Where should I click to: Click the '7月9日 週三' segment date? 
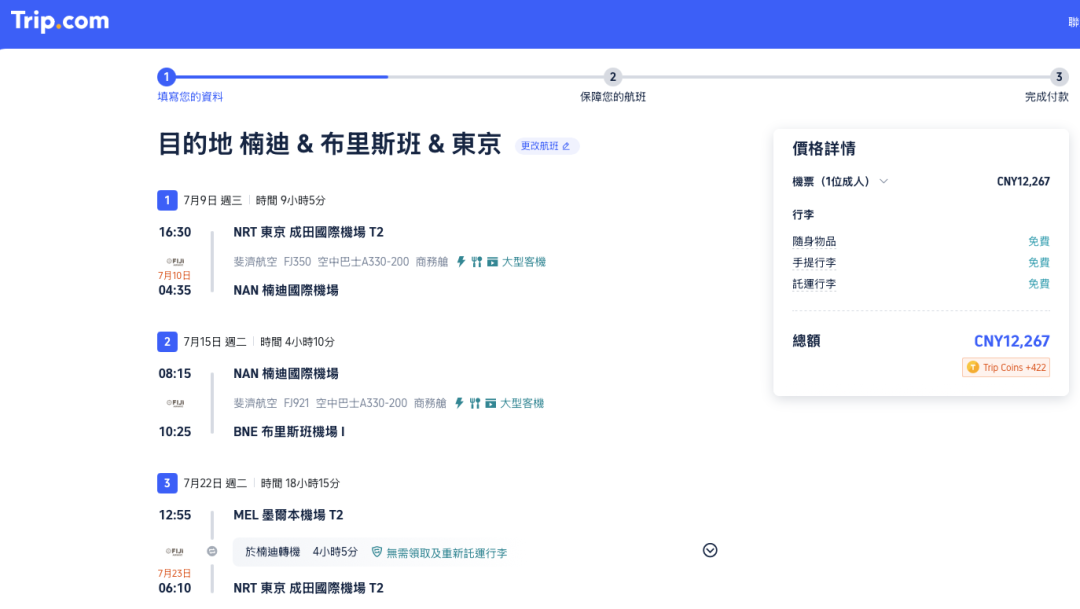pyautogui.click(x=213, y=200)
